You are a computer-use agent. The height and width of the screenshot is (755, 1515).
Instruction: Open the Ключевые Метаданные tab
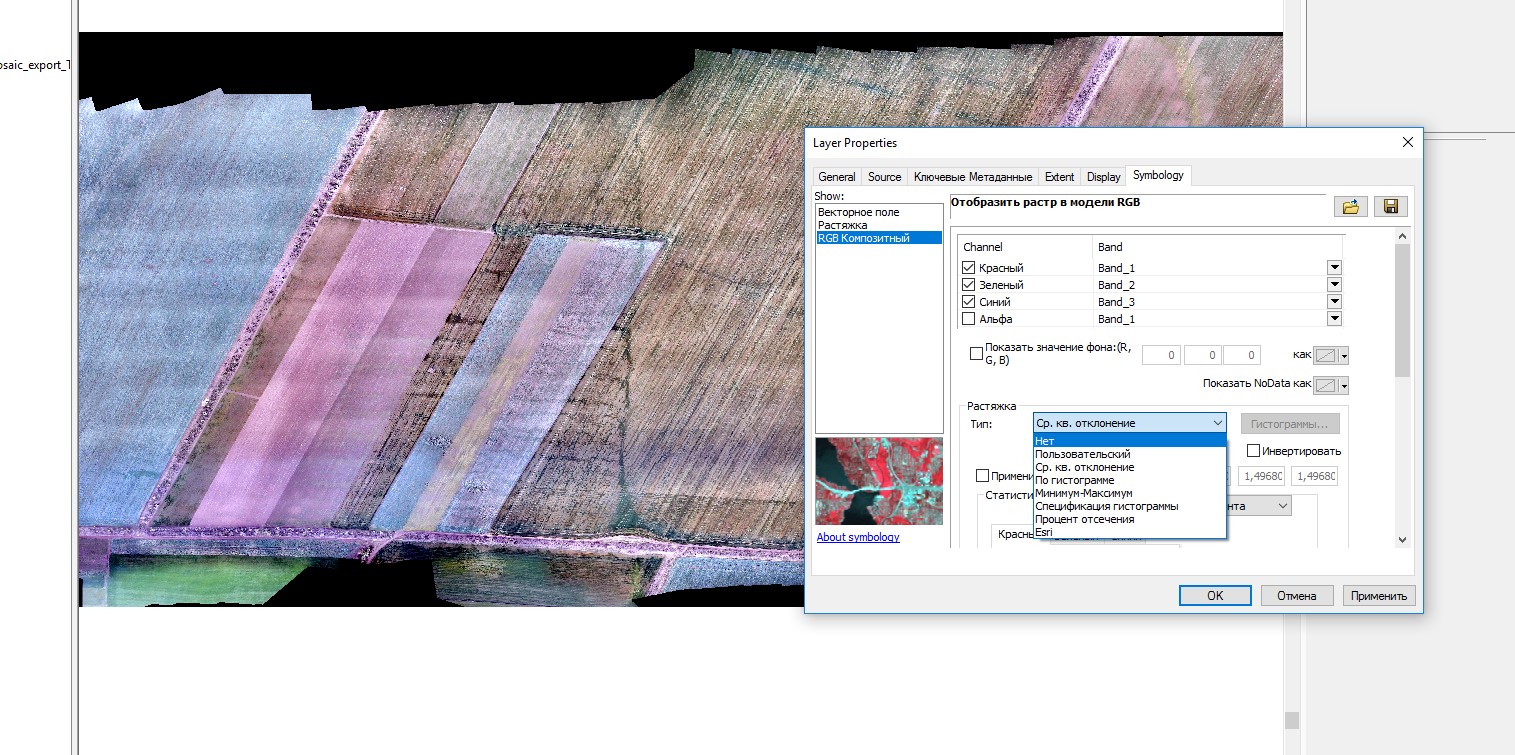pyautogui.click(x=973, y=177)
